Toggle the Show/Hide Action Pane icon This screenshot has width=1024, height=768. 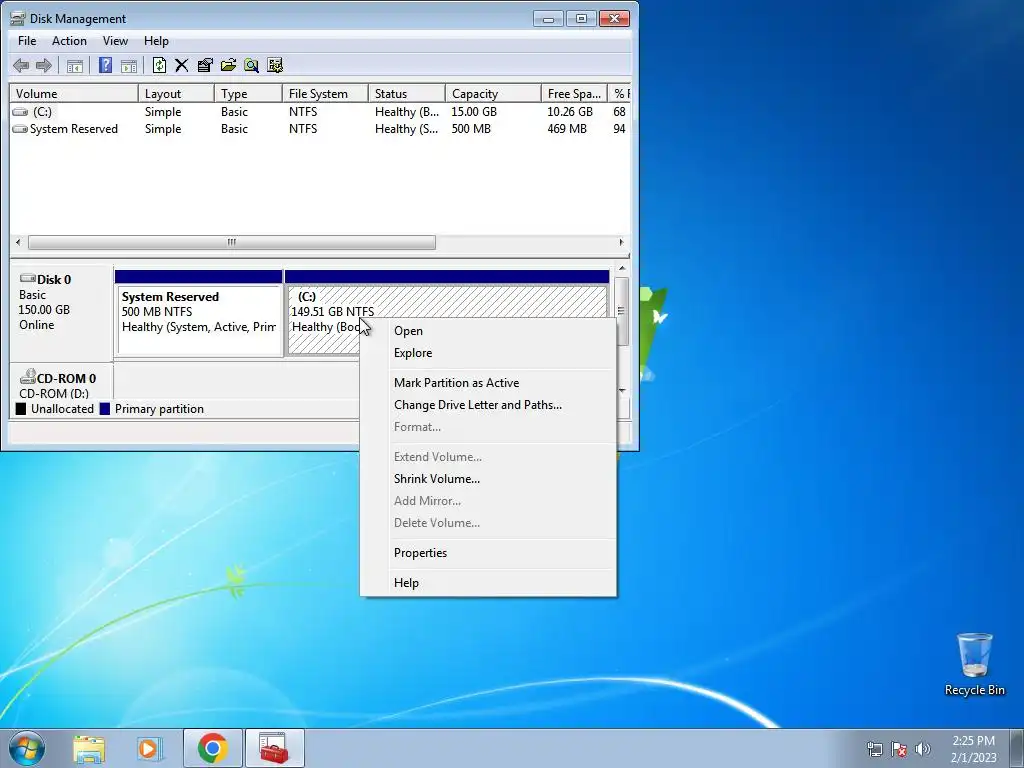(129, 65)
